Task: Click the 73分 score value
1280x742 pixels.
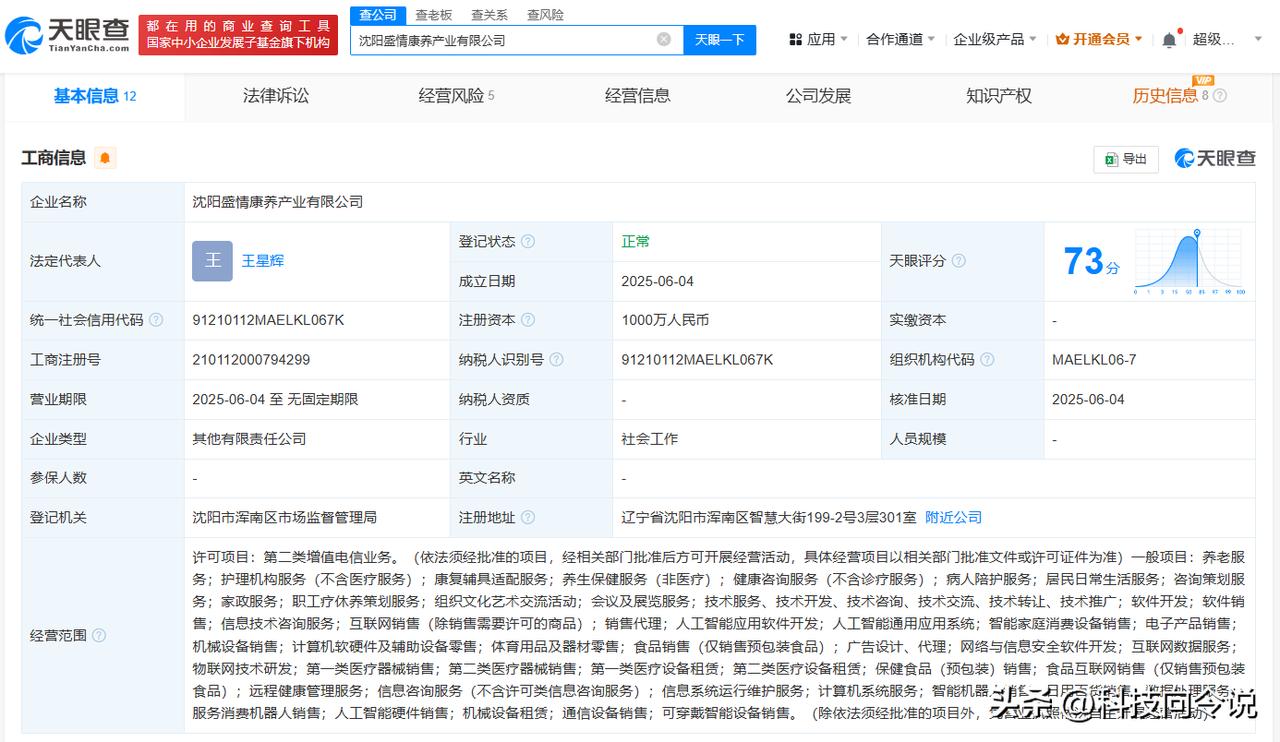Action: point(1092,262)
